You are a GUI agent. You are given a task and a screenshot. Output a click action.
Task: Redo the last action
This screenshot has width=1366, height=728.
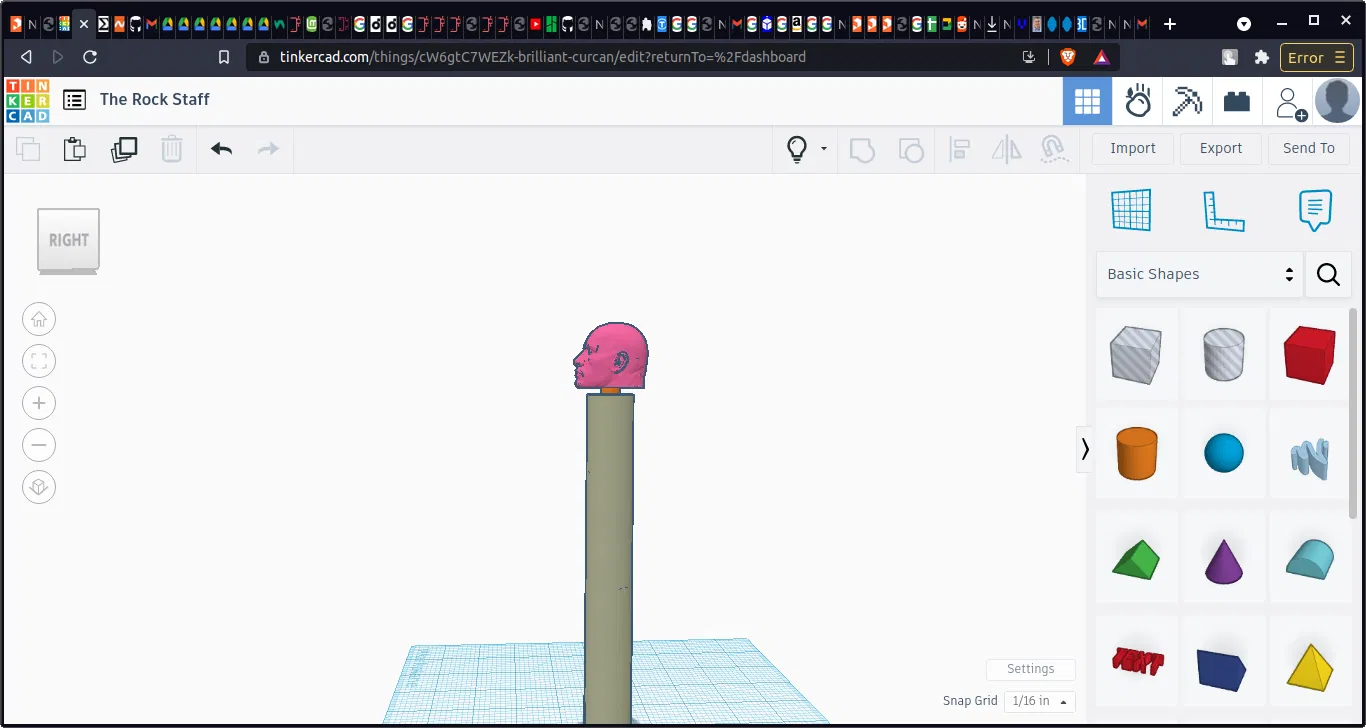[268, 149]
